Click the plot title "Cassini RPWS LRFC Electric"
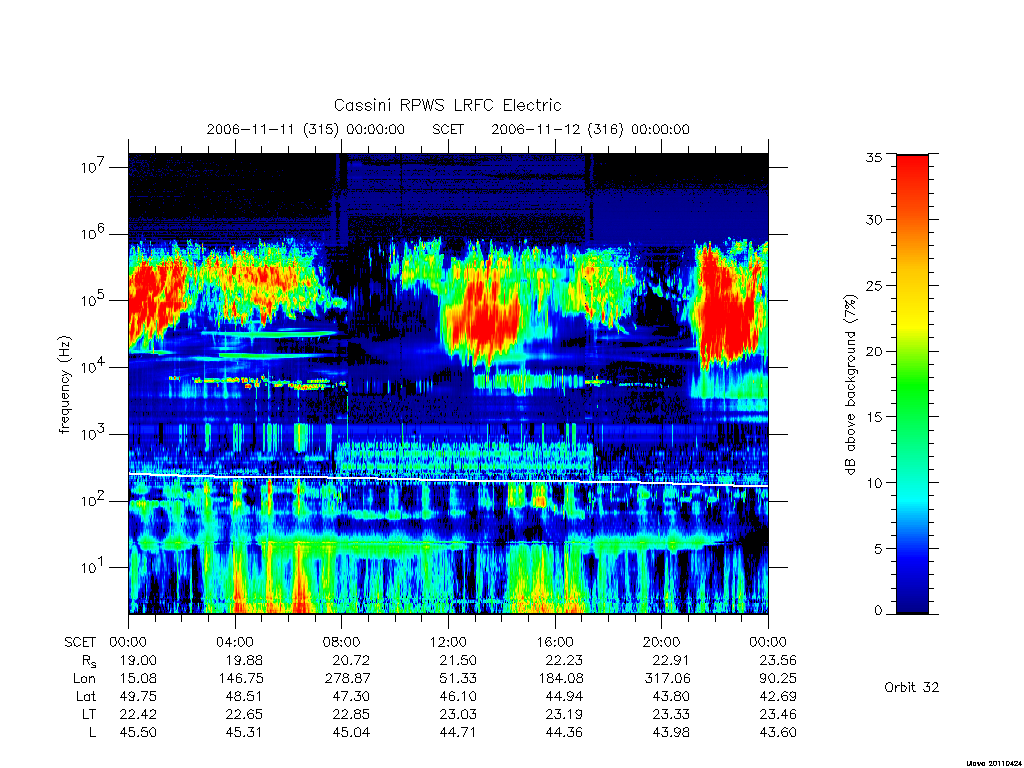1024x768 pixels. [x=447, y=105]
